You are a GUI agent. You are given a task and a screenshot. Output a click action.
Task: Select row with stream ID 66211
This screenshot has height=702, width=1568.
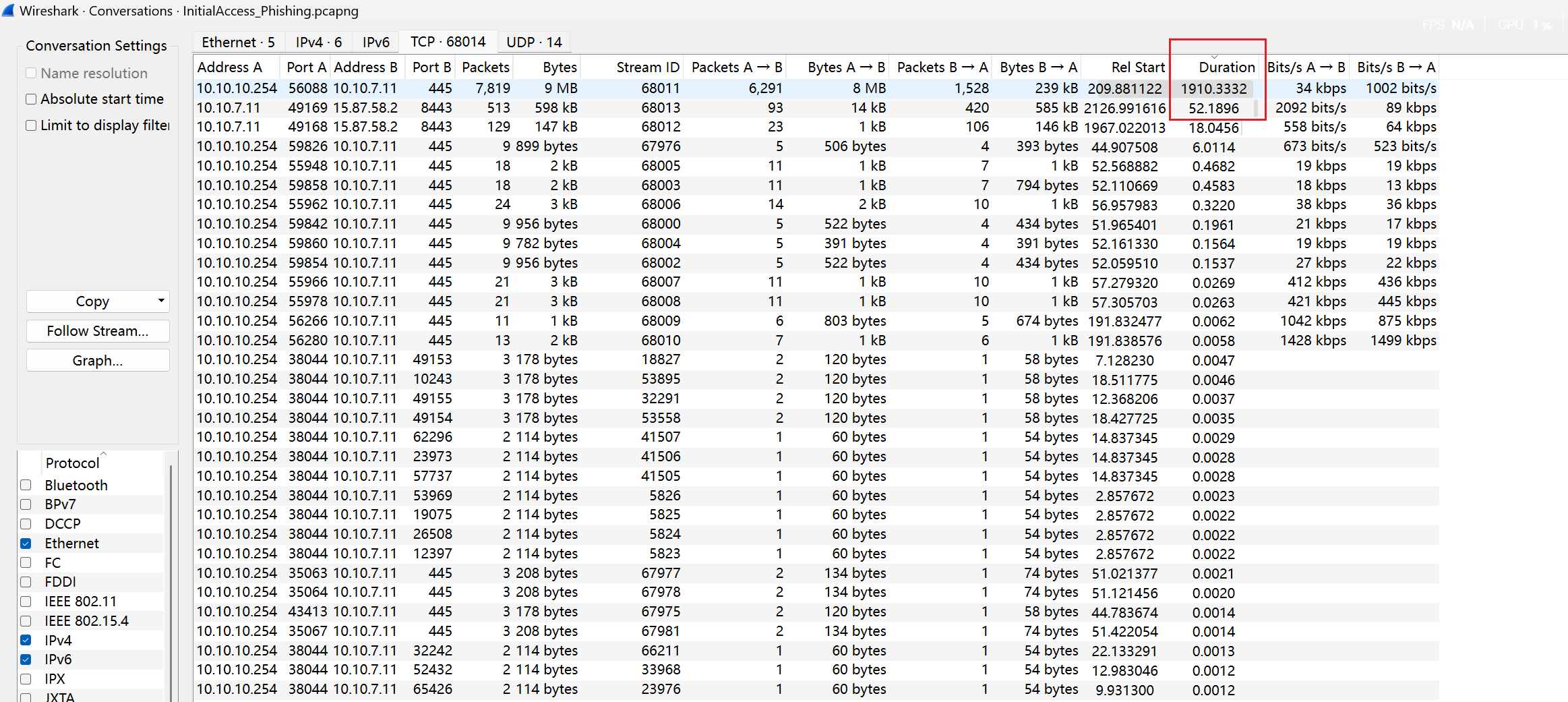817,651
